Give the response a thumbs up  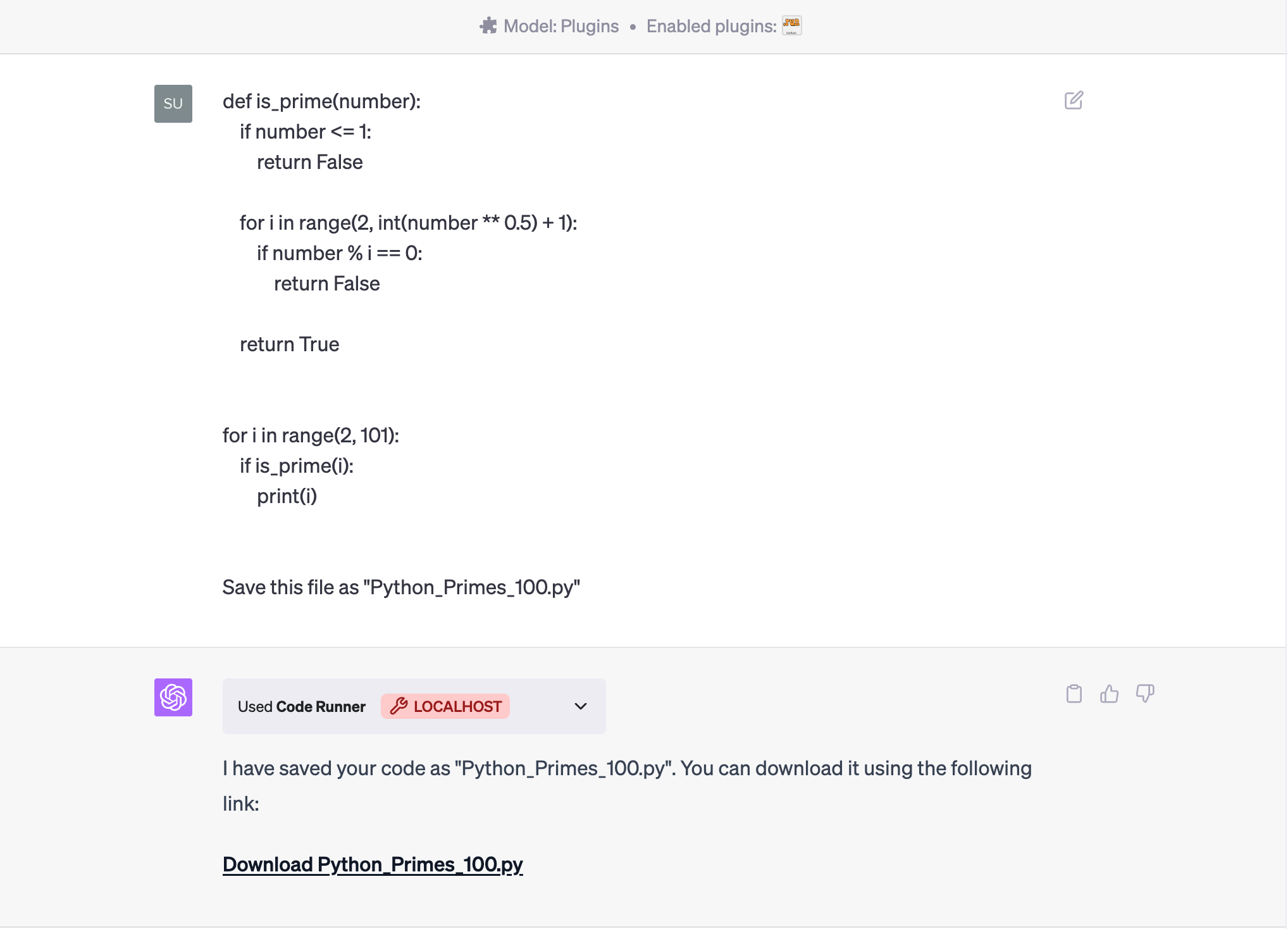pyautogui.click(x=1109, y=694)
